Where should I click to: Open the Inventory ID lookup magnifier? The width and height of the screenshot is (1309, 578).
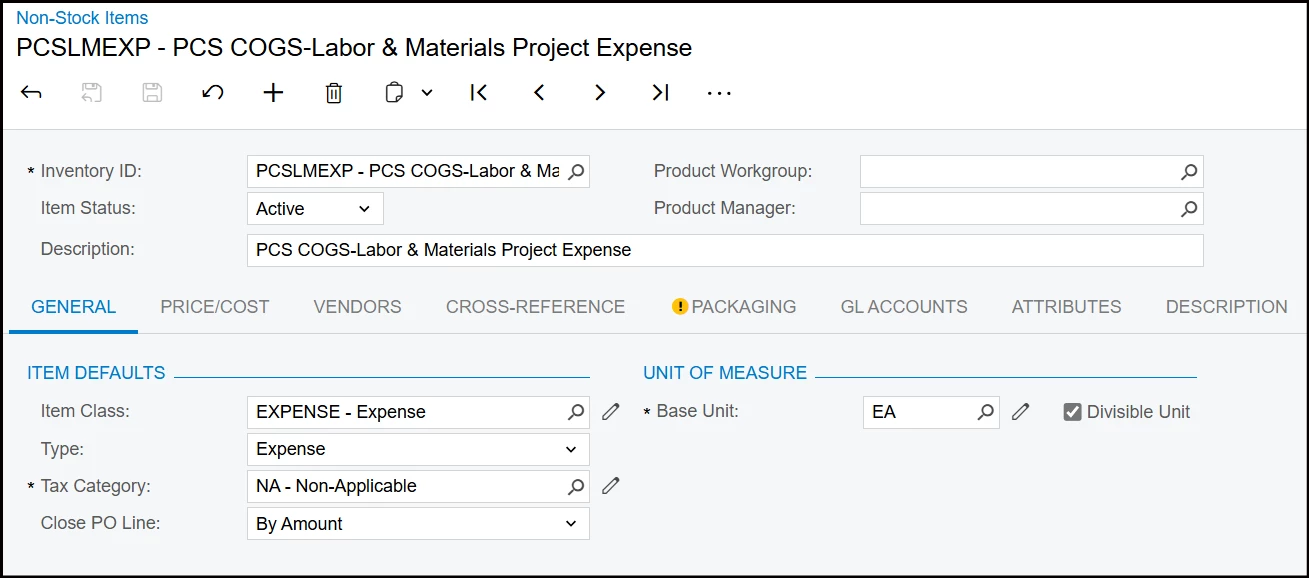coord(576,172)
